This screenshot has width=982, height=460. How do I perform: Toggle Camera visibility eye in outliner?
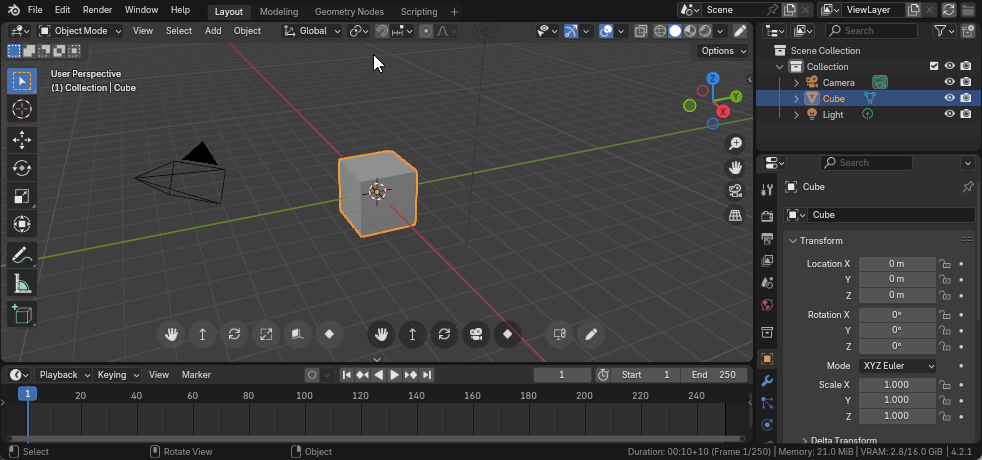click(x=949, y=82)
